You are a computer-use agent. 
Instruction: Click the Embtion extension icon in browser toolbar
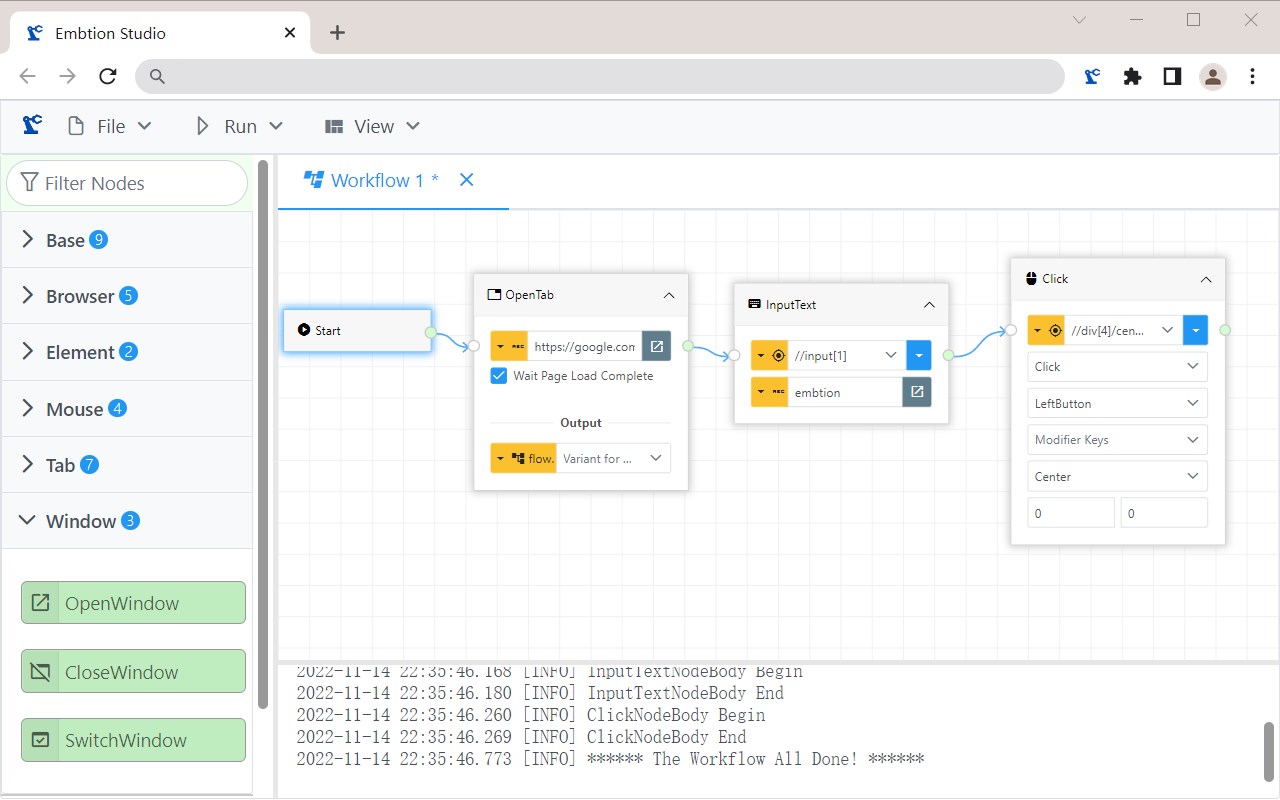click(1092, 76)
